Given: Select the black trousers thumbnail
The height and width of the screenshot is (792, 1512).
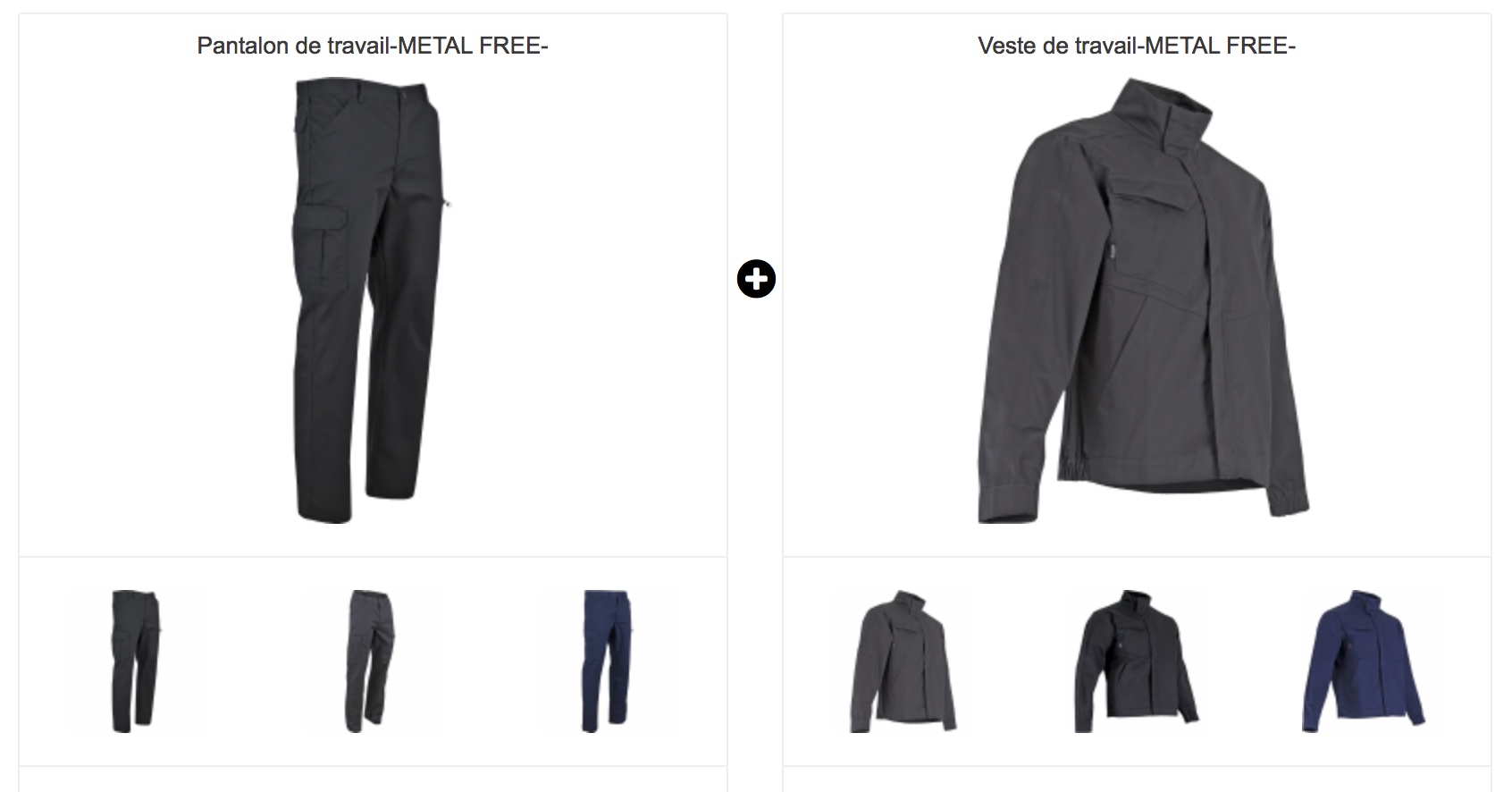Looking at the screenshot, I should pos(136,661).
